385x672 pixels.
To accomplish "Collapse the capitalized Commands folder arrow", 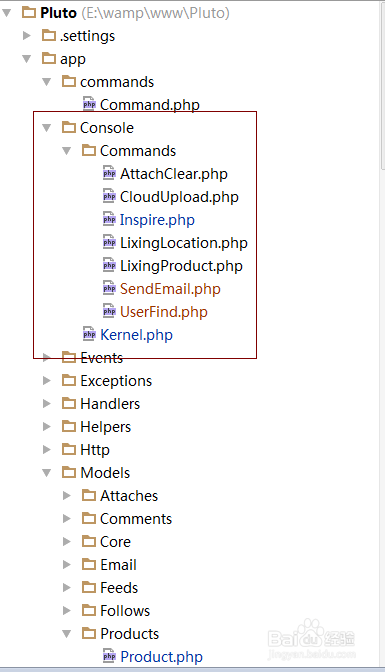I will (x=66, y=150).
